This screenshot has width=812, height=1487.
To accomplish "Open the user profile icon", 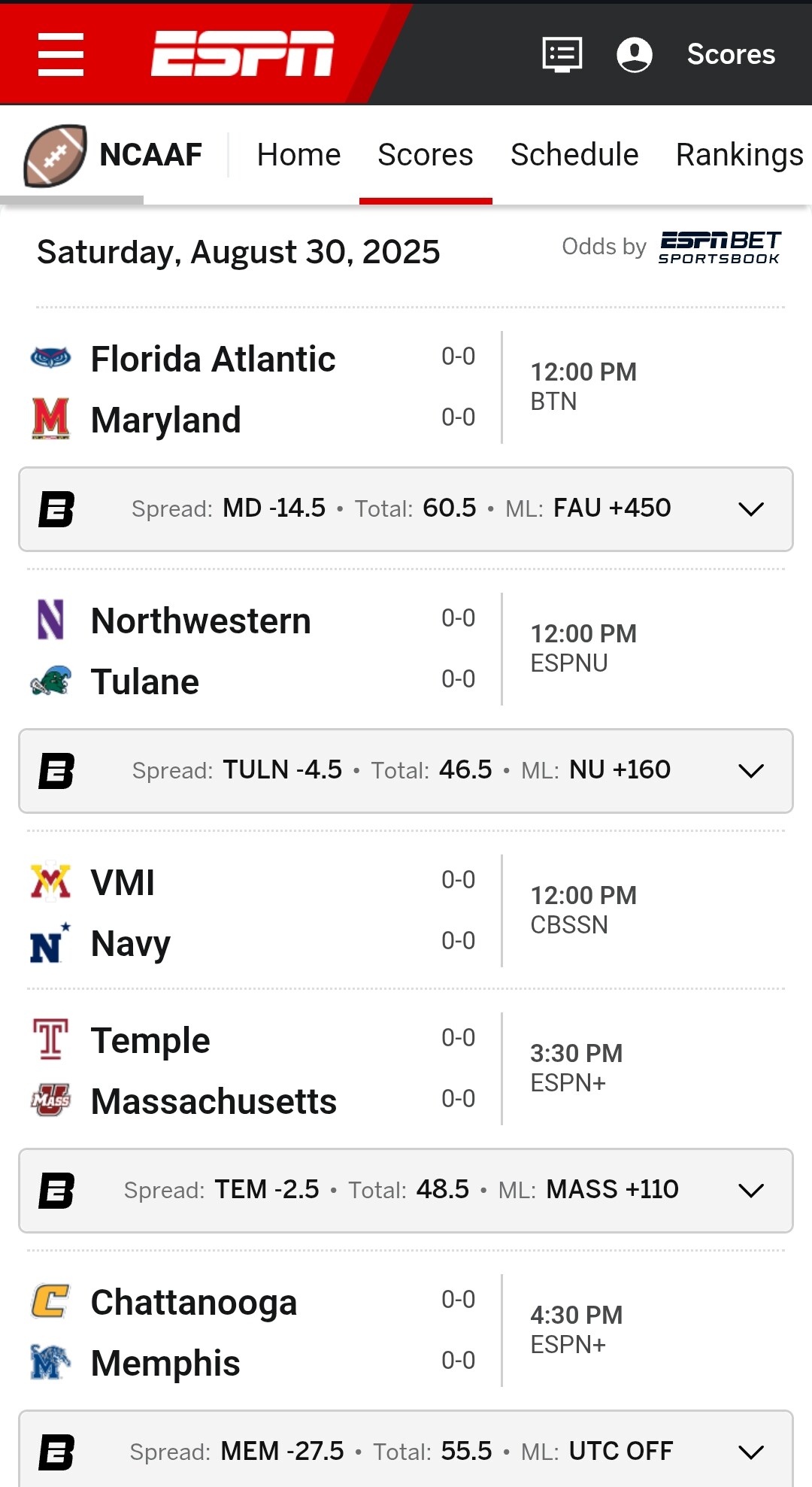I will 634,54.
